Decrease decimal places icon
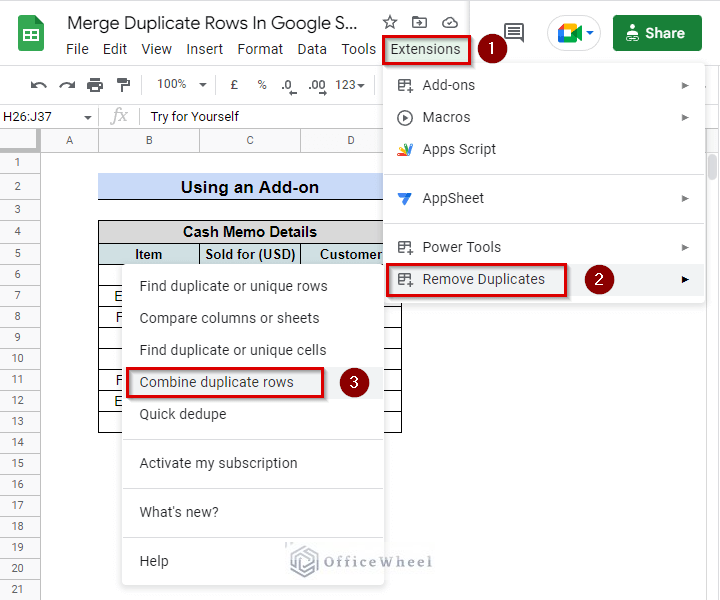 tap(289, 86)
